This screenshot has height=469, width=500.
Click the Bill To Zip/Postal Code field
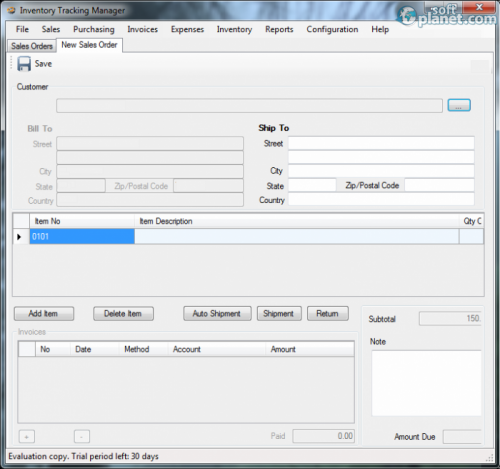point(208,186)
